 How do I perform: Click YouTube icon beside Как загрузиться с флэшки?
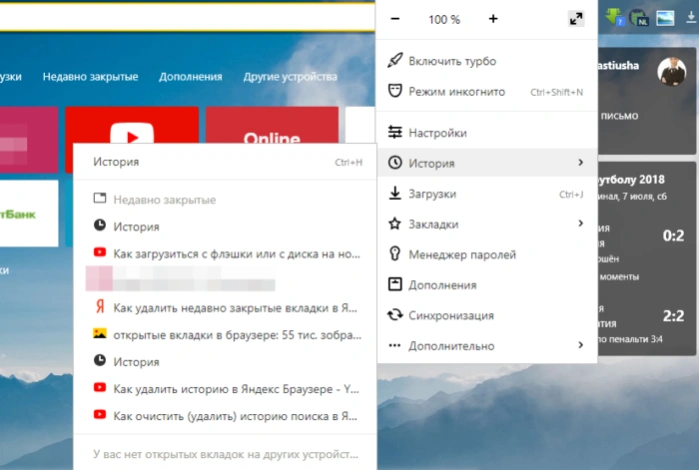click(100, 252)
